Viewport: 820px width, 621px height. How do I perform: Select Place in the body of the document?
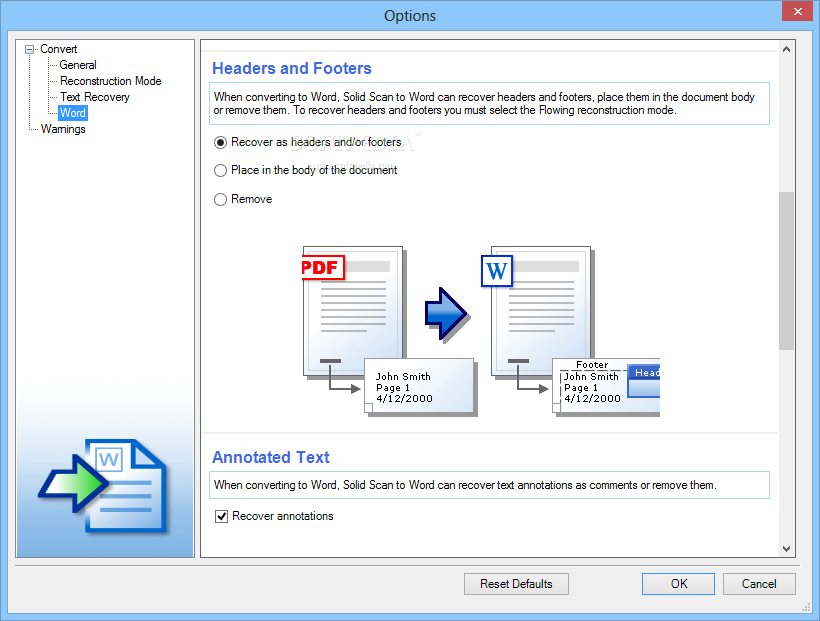[305, 170]
